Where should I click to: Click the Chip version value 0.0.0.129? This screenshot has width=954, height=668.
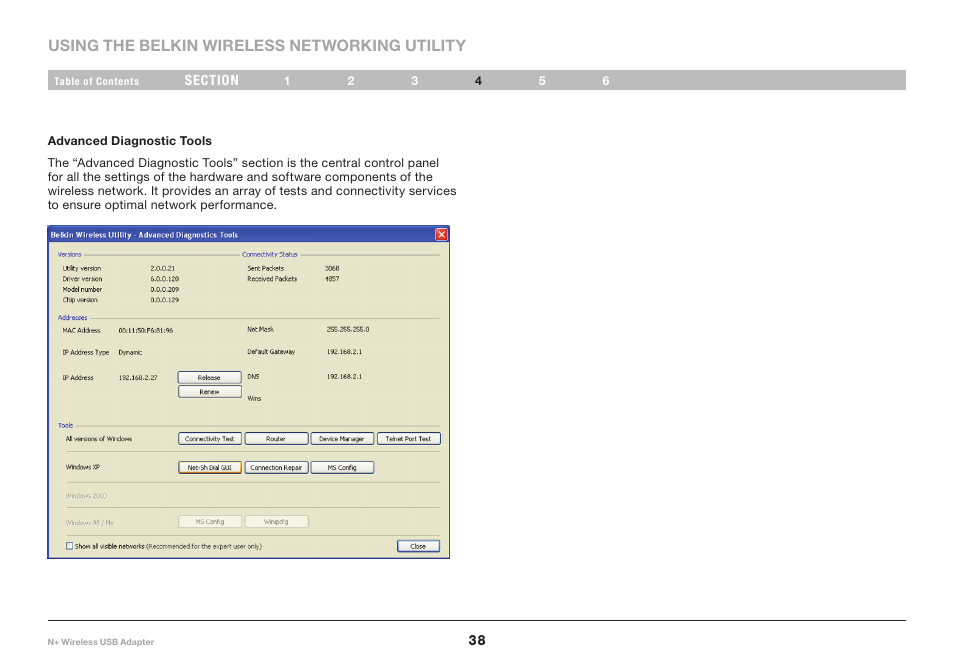[164, 300]
